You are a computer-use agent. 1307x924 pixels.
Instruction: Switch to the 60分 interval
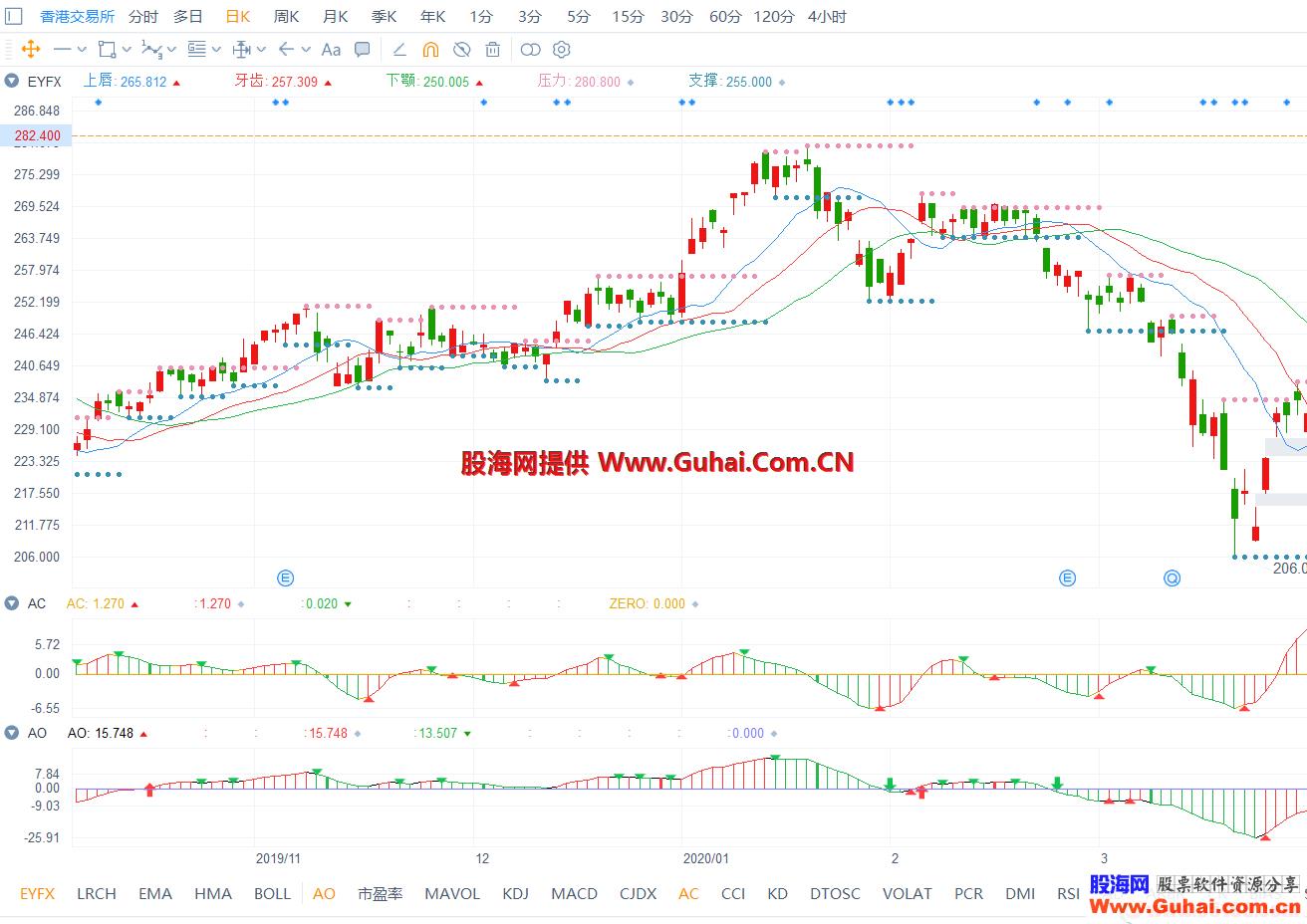click(x=725, y=16)
